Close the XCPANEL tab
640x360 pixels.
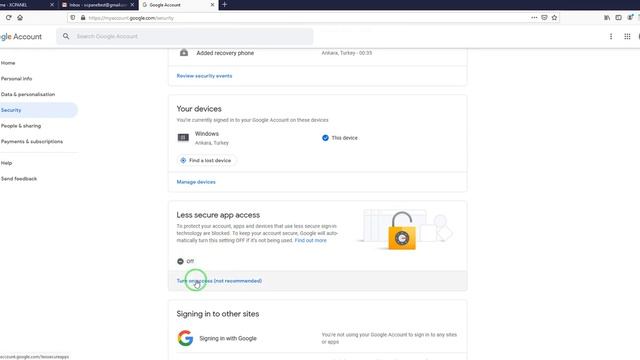(52, 5)
